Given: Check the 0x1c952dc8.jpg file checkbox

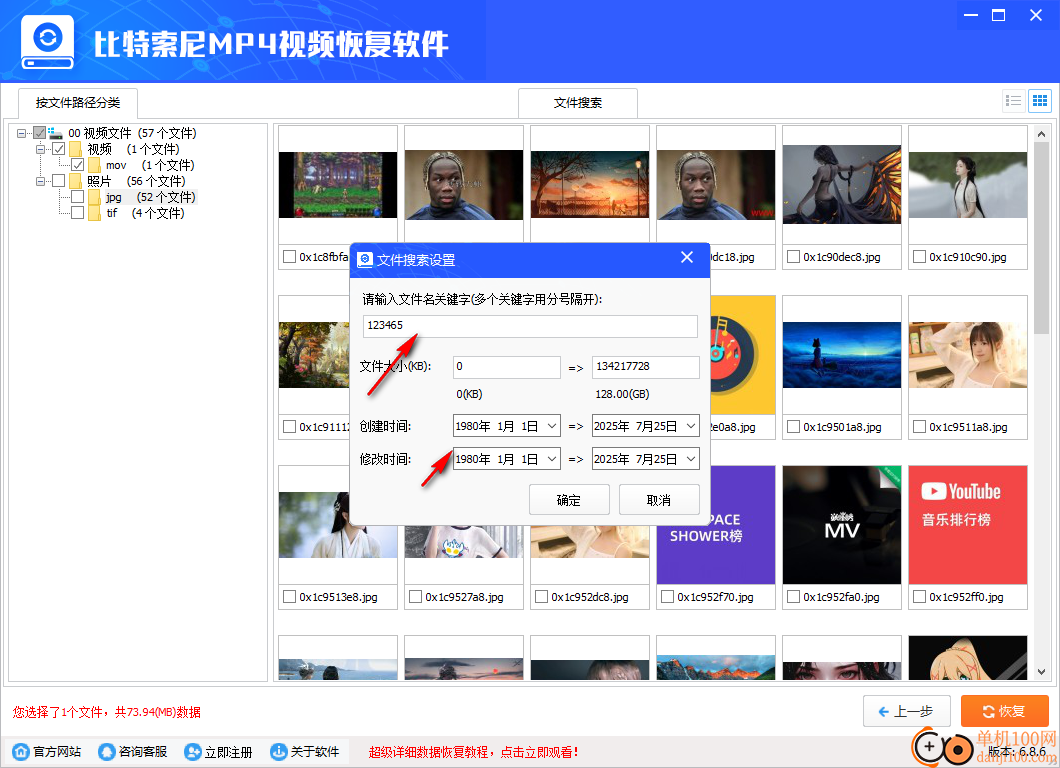Looking at the screenshot, I should point(541,596).
